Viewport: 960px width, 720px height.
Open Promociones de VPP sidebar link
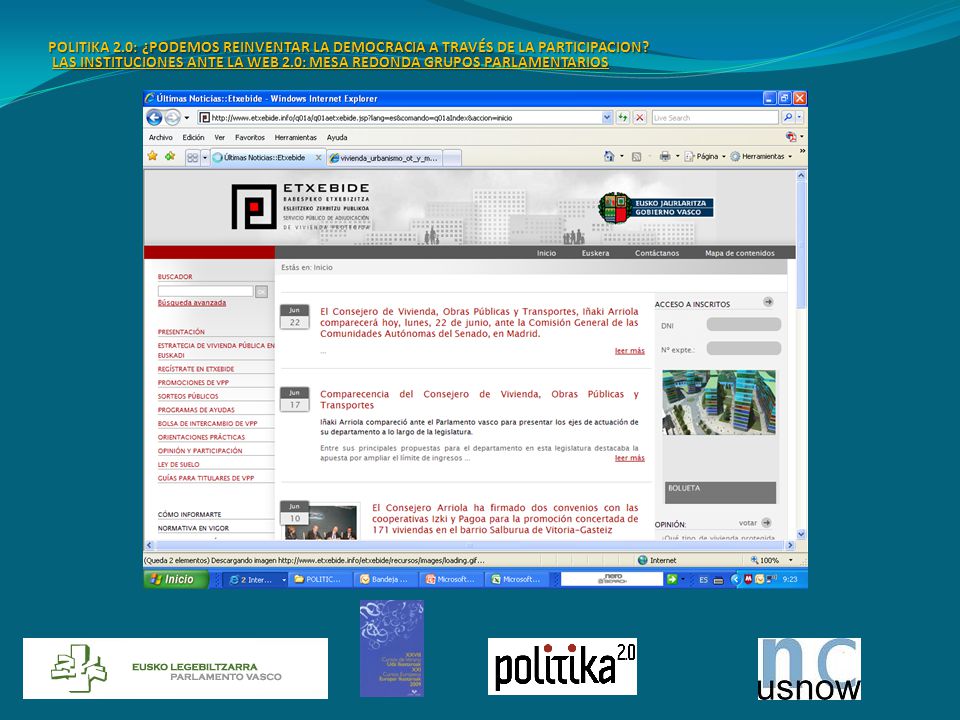193,383
